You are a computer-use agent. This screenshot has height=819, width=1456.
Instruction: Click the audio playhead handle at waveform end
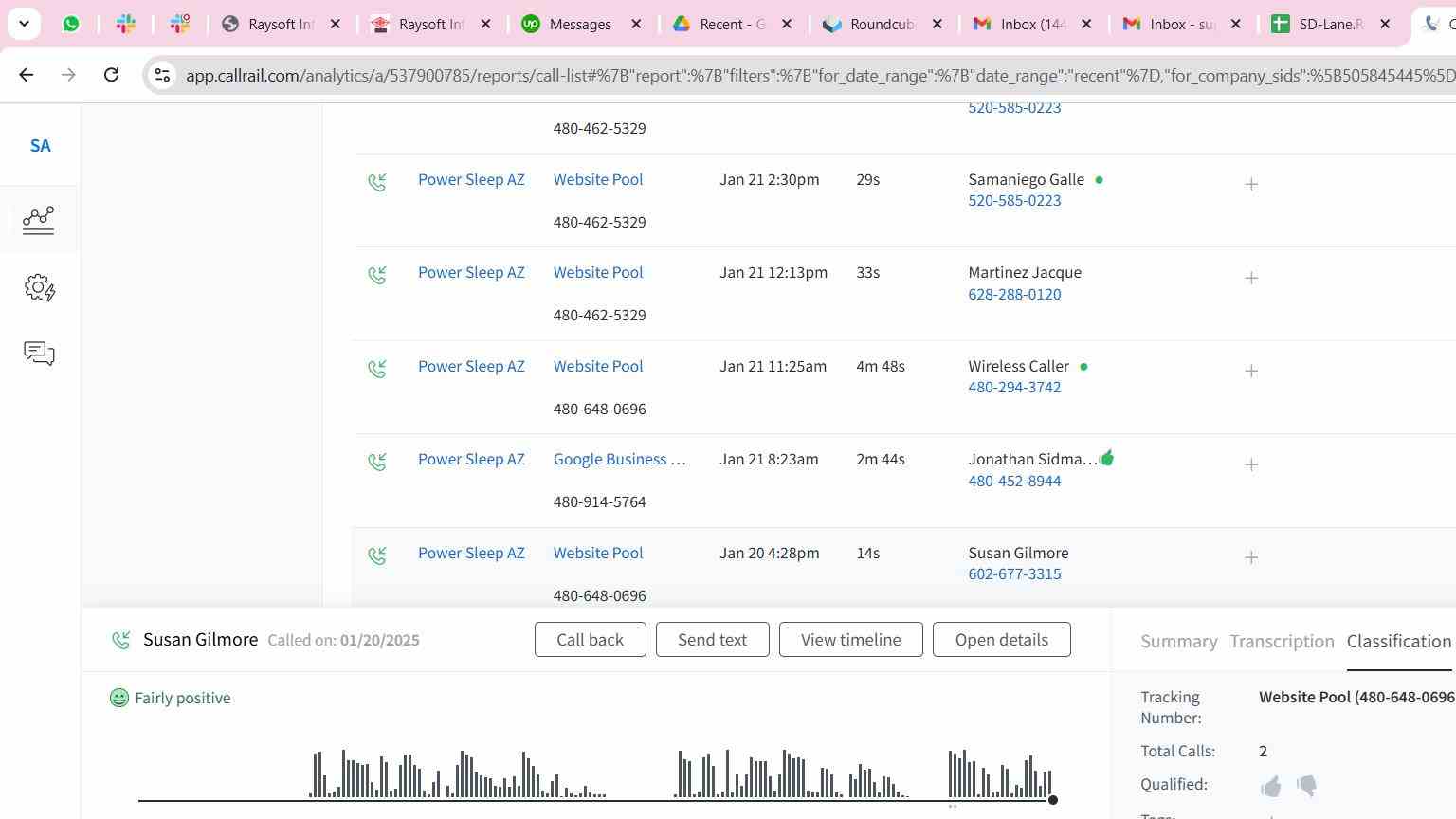coord(1052,800)
